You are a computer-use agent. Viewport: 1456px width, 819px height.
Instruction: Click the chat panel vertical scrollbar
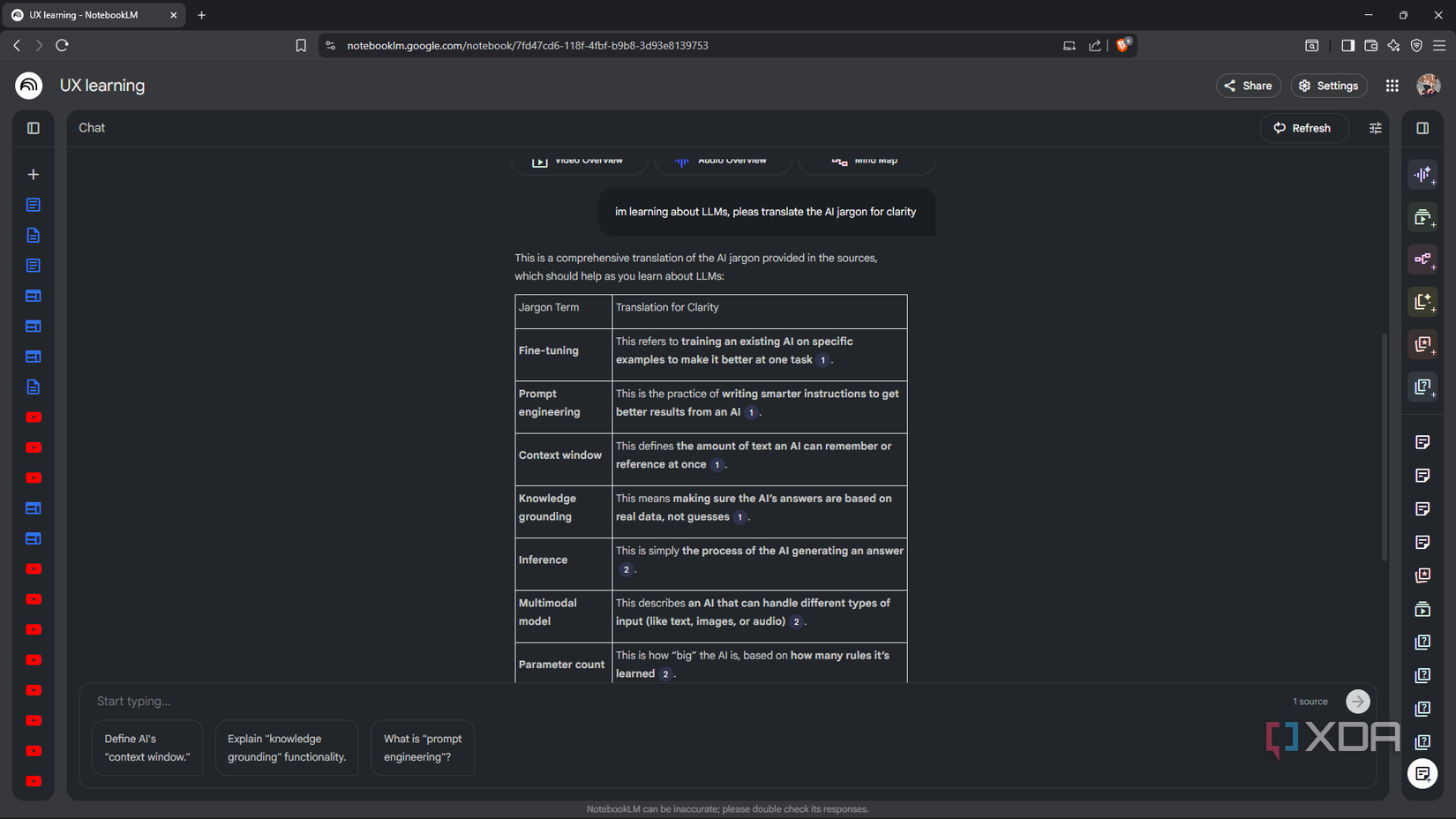1384,446
